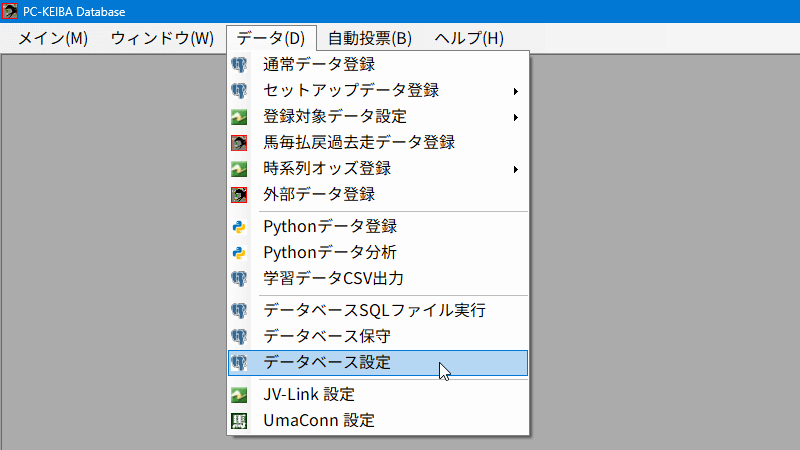Open the ヘルプ(H) menu
Image resolution: width=800 pixels, height=450 pixels.
(x=469, y=38)
